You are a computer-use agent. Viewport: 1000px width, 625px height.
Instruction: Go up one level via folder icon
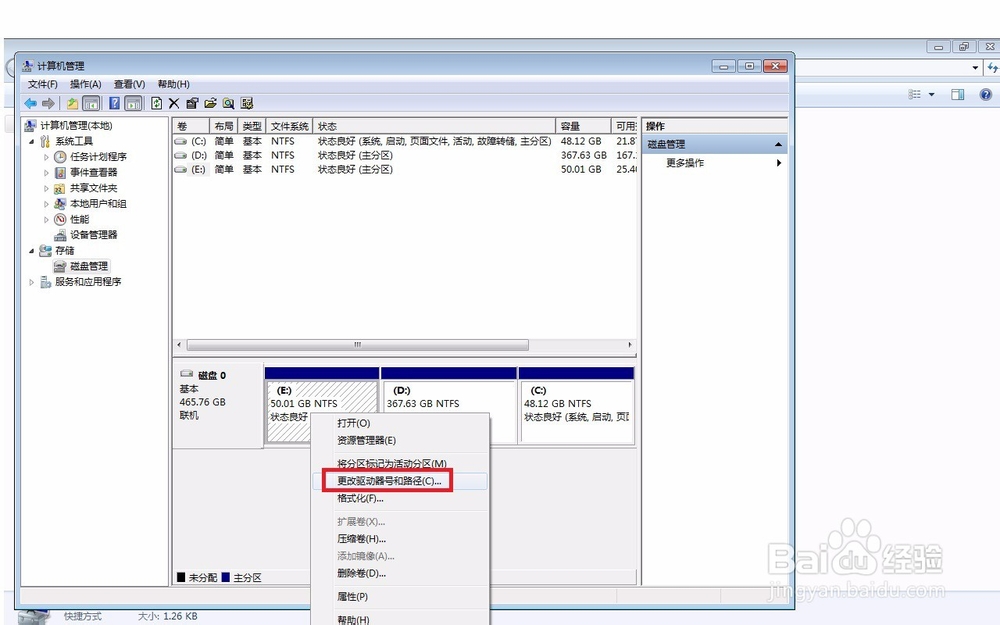click(x=72, y=103)
